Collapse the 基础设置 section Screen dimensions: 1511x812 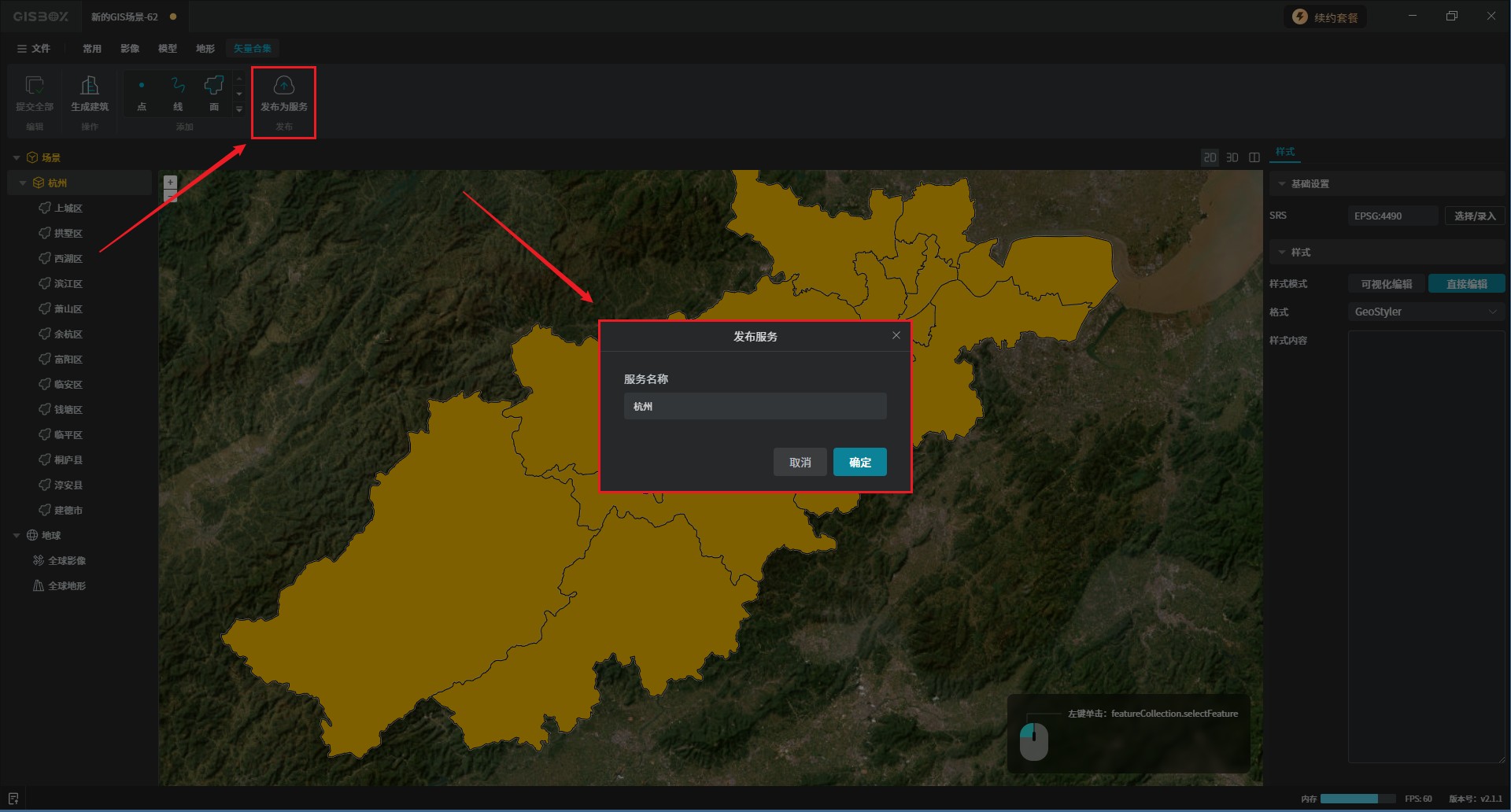coord(1282,184)
